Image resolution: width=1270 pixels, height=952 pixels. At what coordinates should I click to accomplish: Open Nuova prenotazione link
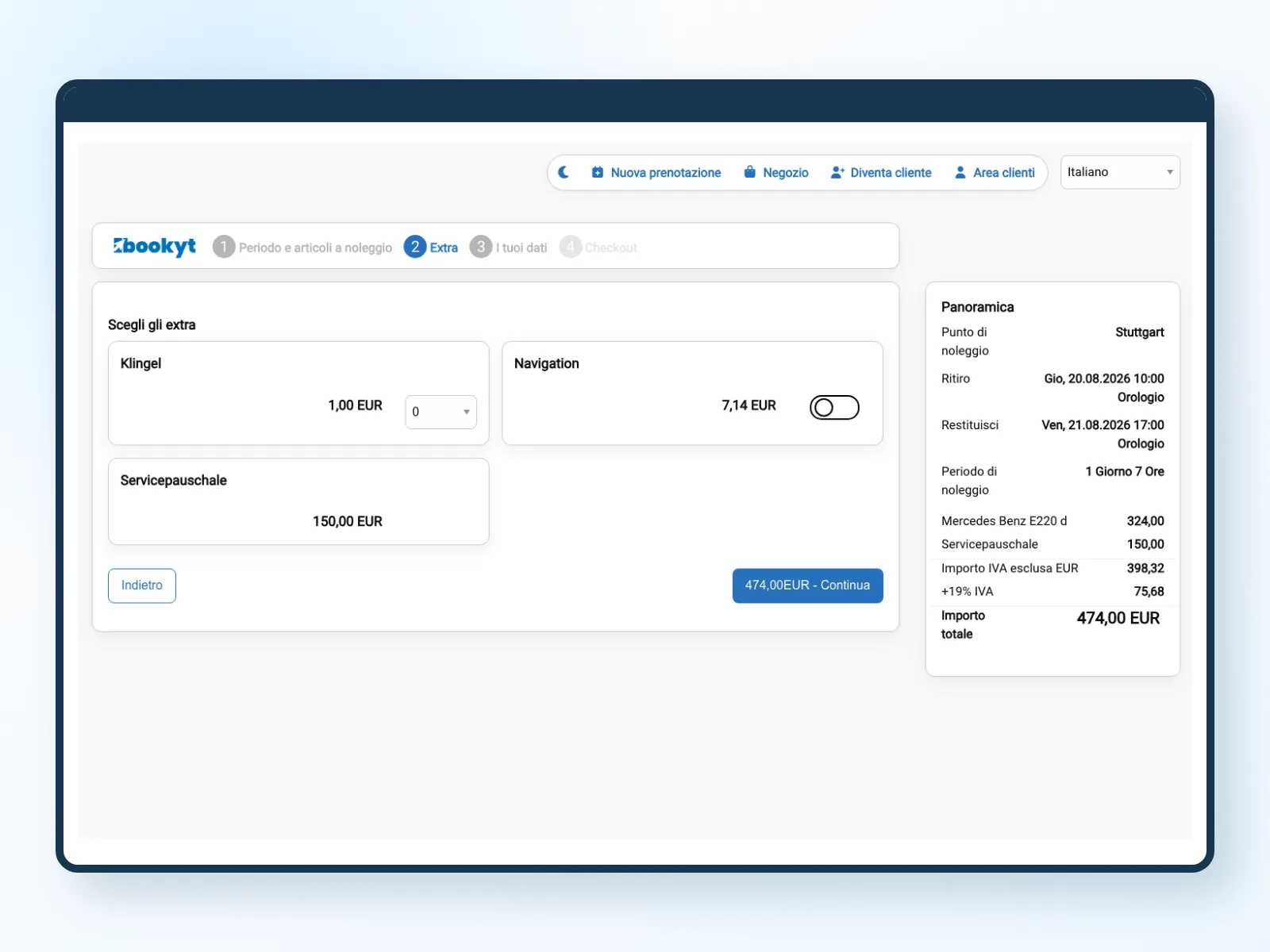point(666,172)
